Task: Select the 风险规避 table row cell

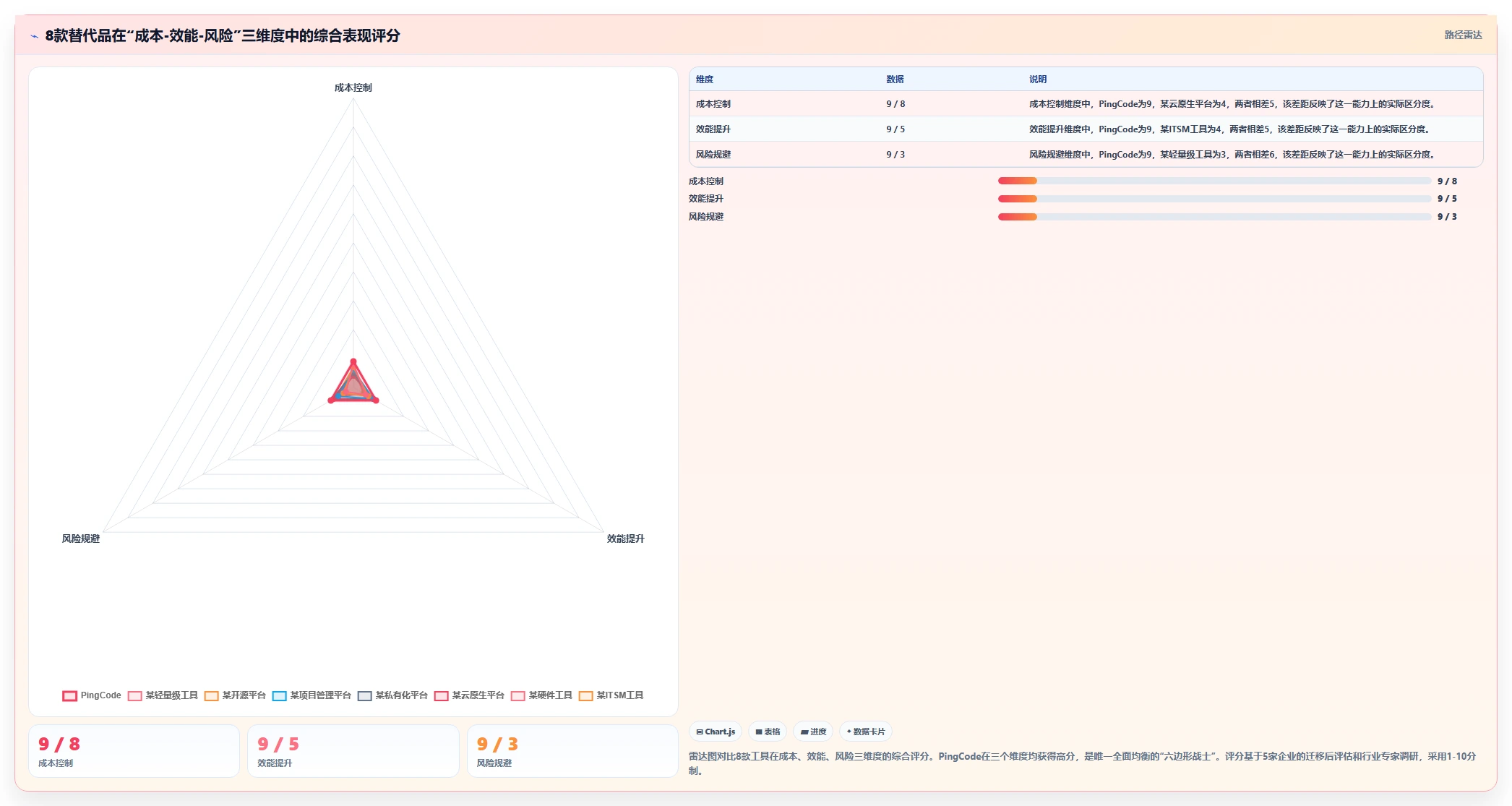Action: click(713, 155)
